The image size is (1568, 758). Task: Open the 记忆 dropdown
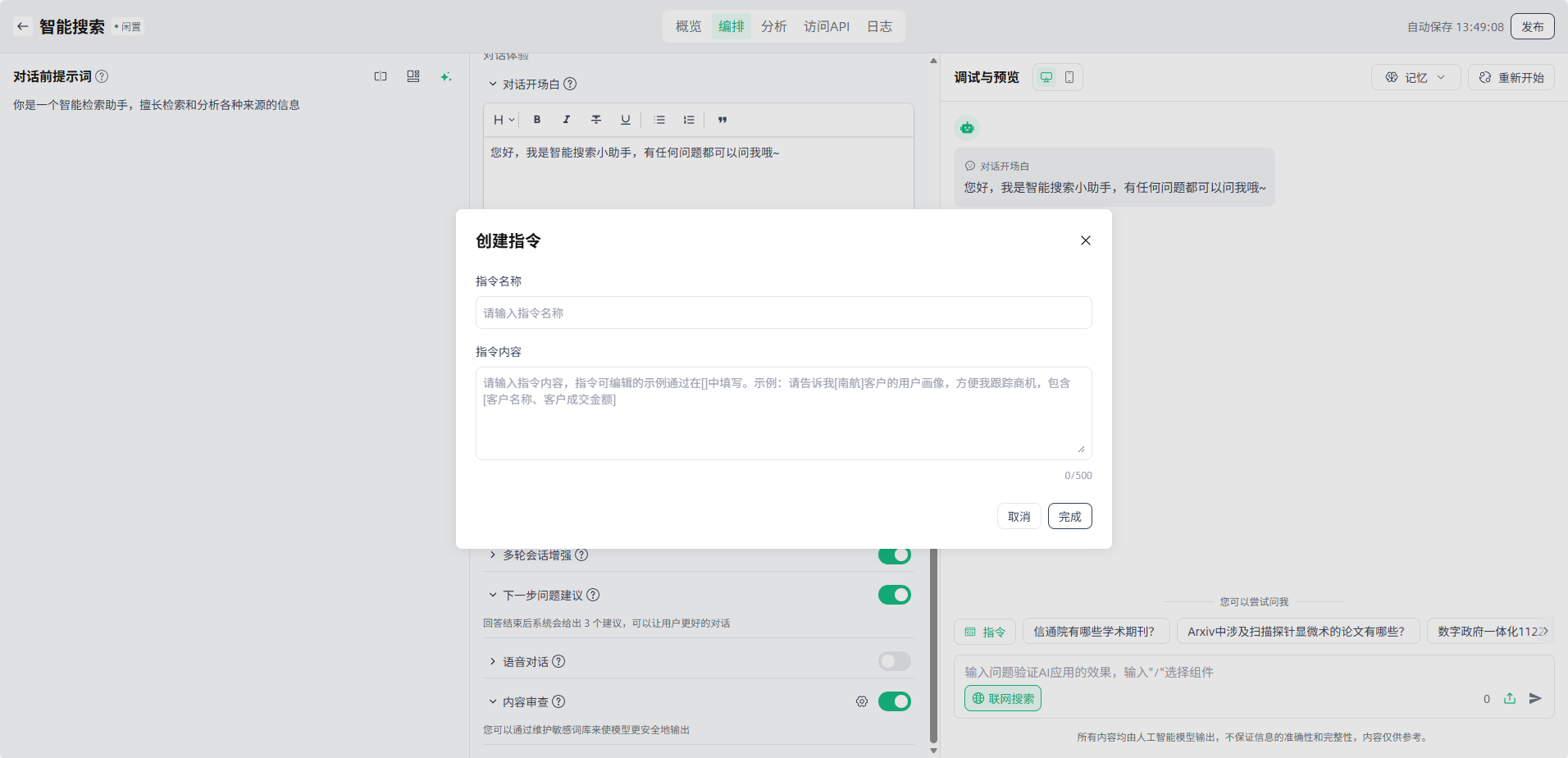click(1415, 77)
